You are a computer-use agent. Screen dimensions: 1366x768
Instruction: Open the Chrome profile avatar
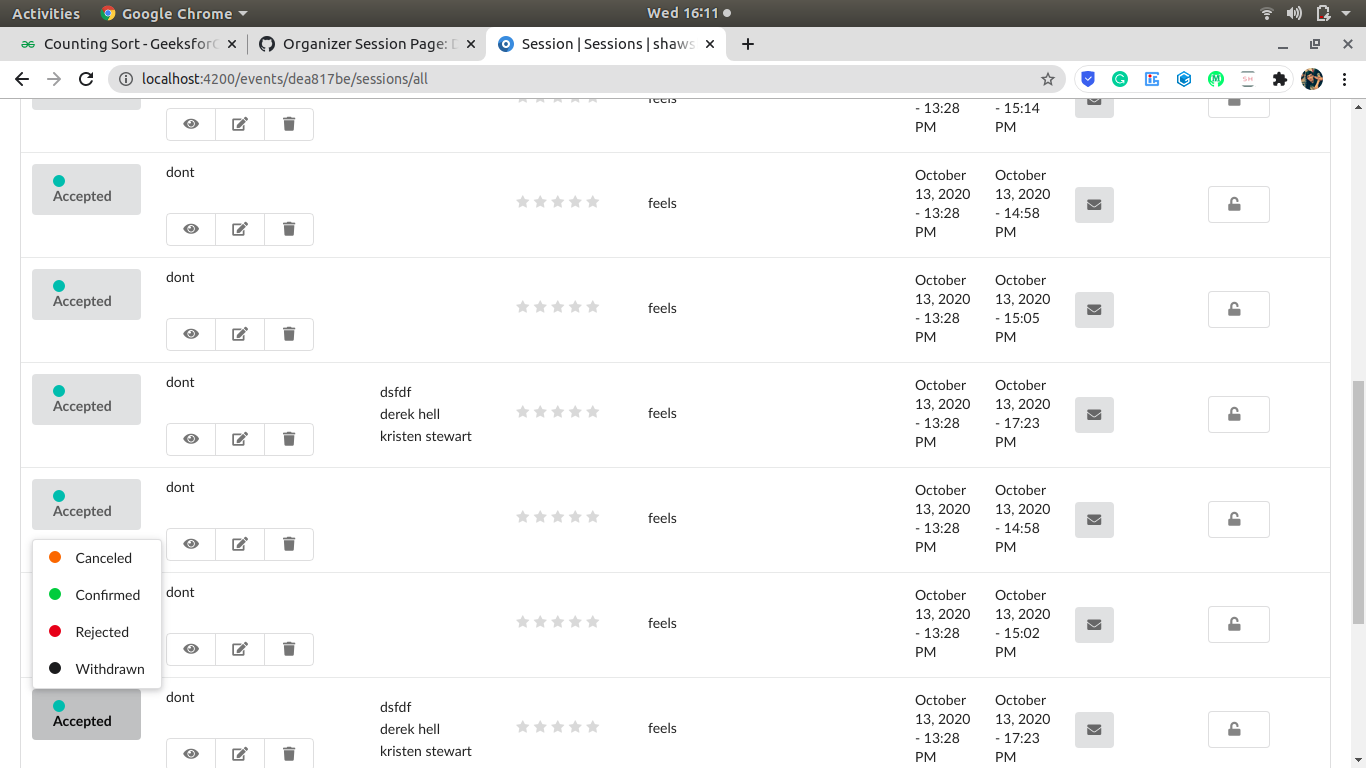click(1312, 79)
